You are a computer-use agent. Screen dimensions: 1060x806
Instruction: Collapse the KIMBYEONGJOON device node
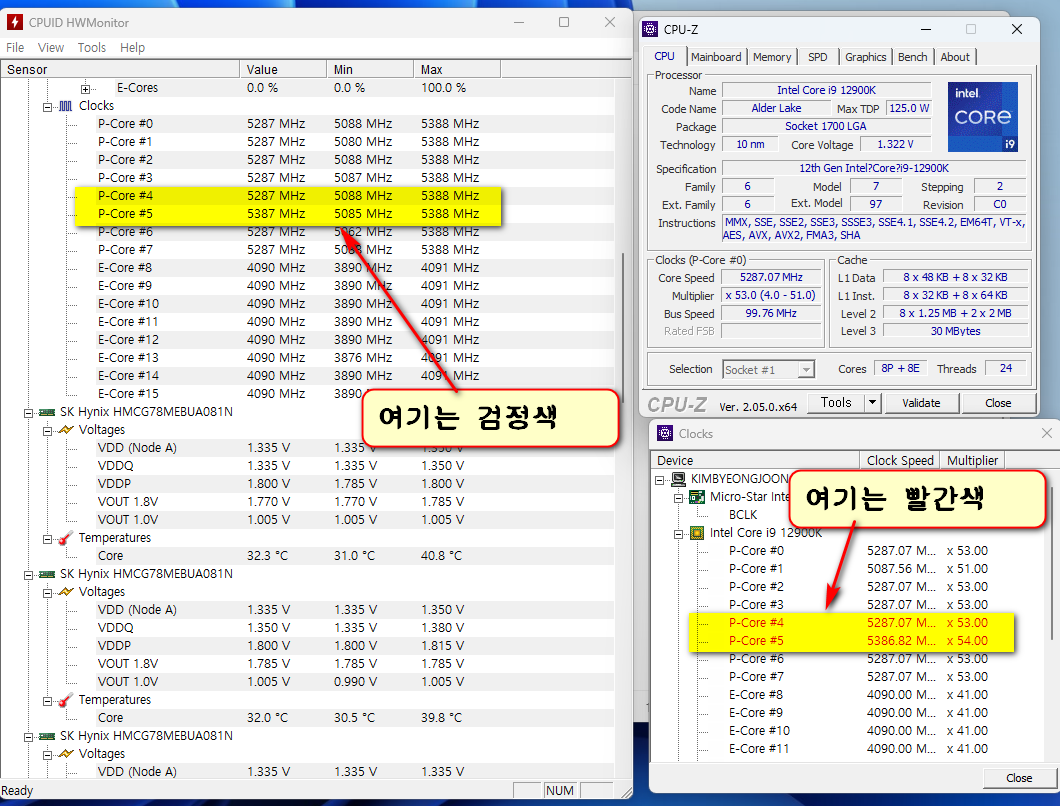[660, 480]
